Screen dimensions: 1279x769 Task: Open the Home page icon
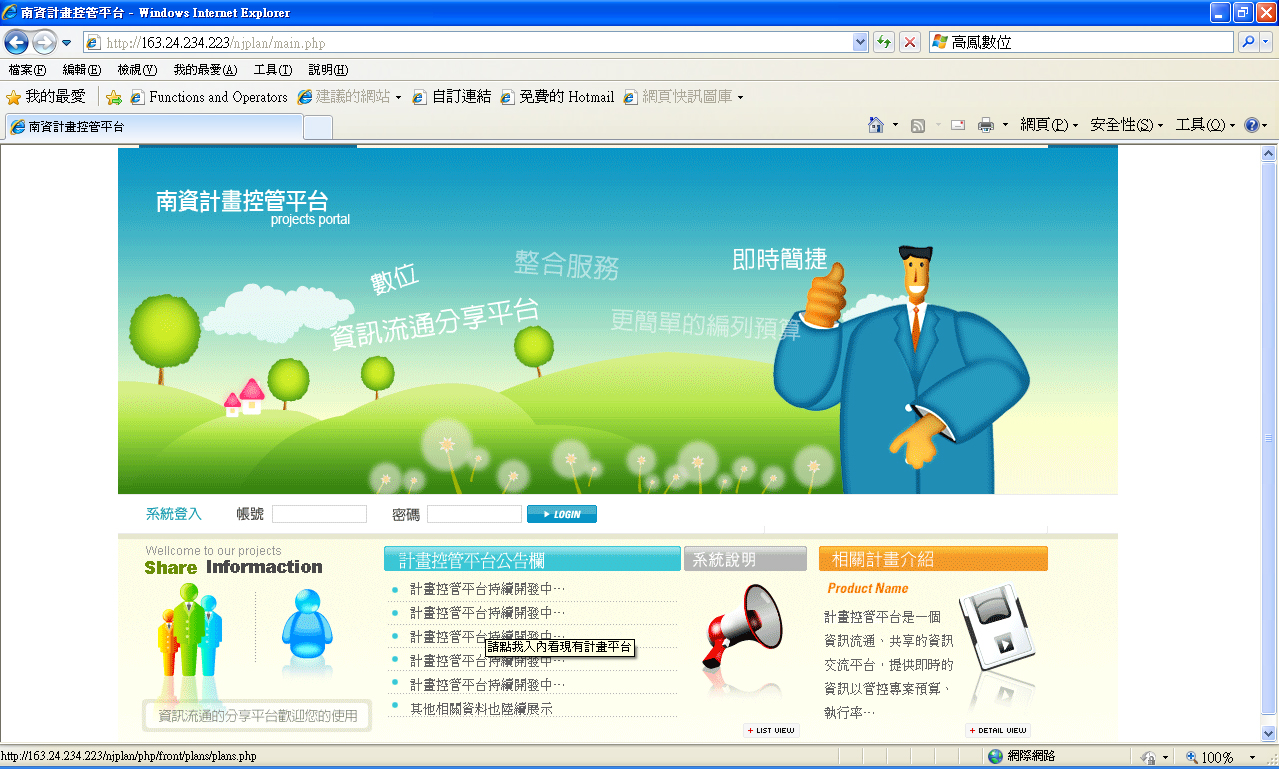click(x=876, y=125)
